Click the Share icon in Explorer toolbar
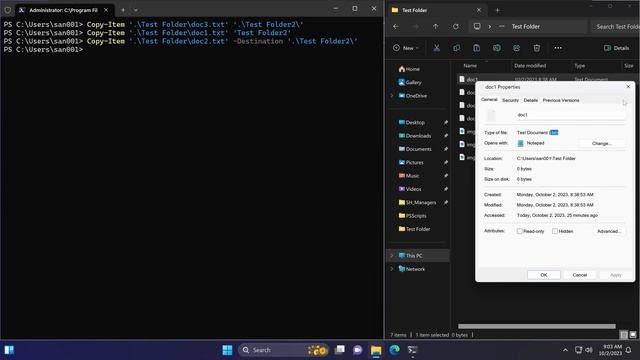This screenshot has width=640, height=360. coord(516,48)
